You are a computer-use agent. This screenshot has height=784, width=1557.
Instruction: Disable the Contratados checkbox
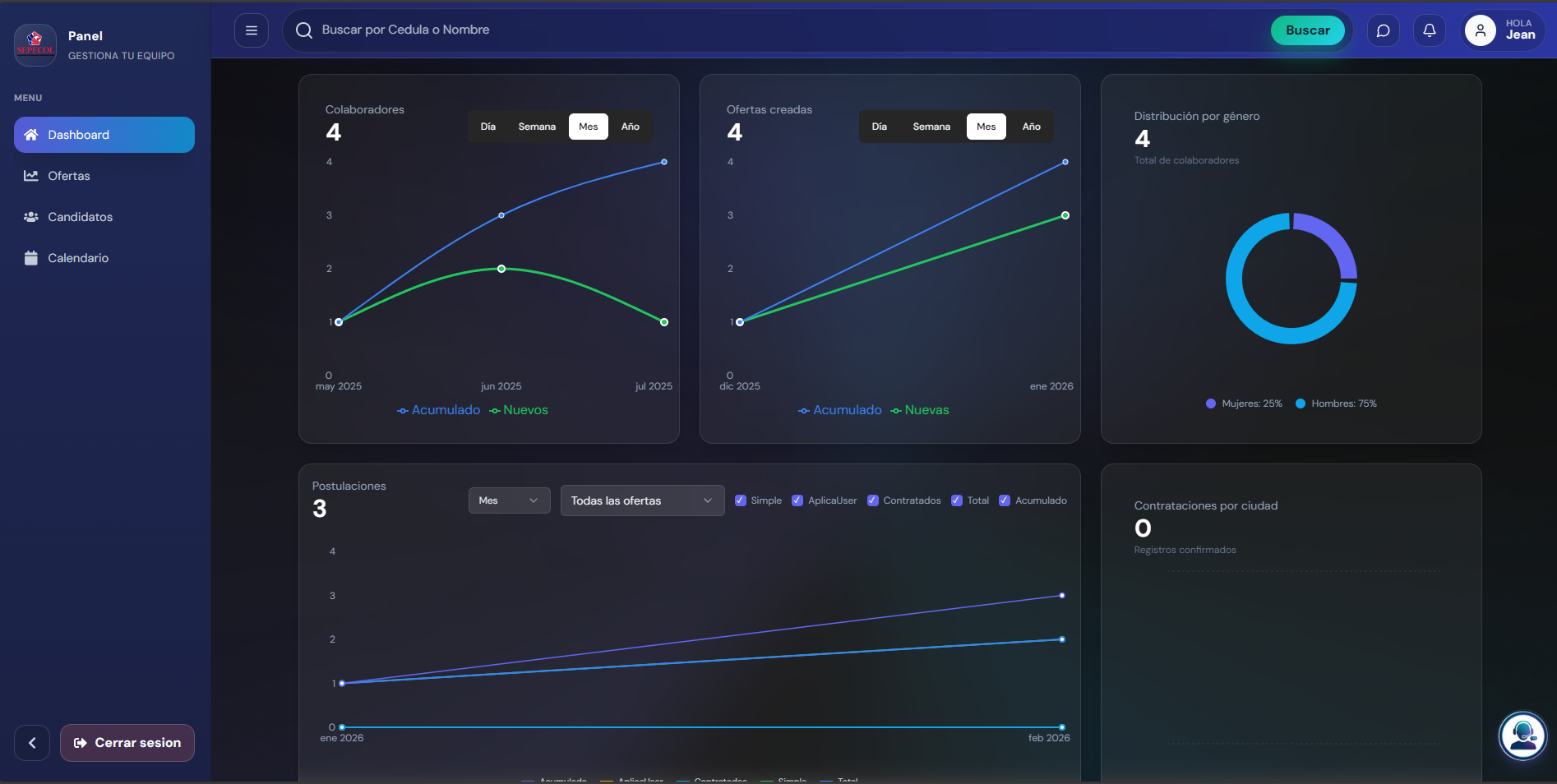tap(873, 500)
